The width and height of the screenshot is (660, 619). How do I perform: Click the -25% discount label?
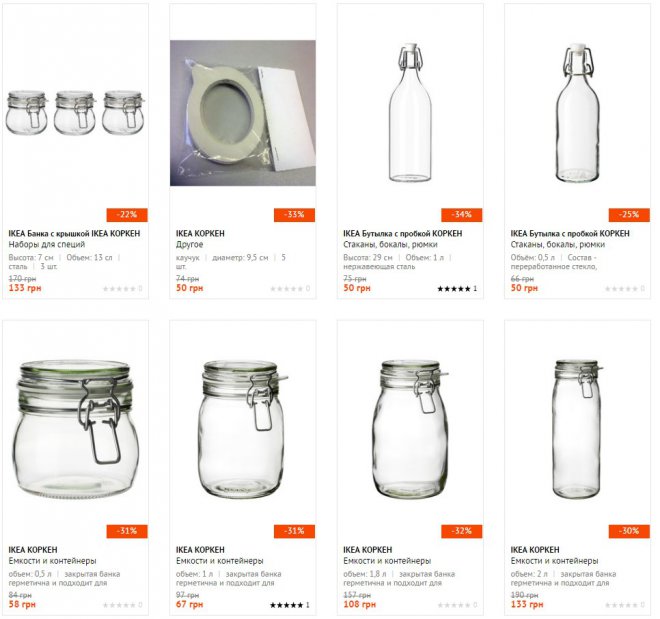[628, 215]
